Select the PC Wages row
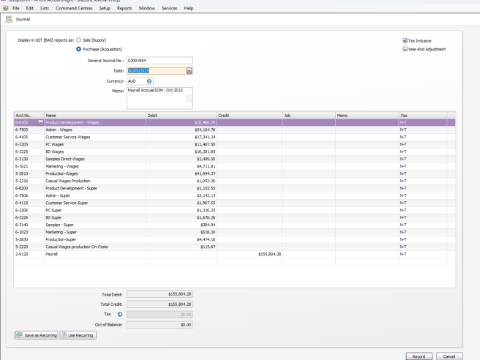Viewport: 480px width, 360px height. coord(234,144)
